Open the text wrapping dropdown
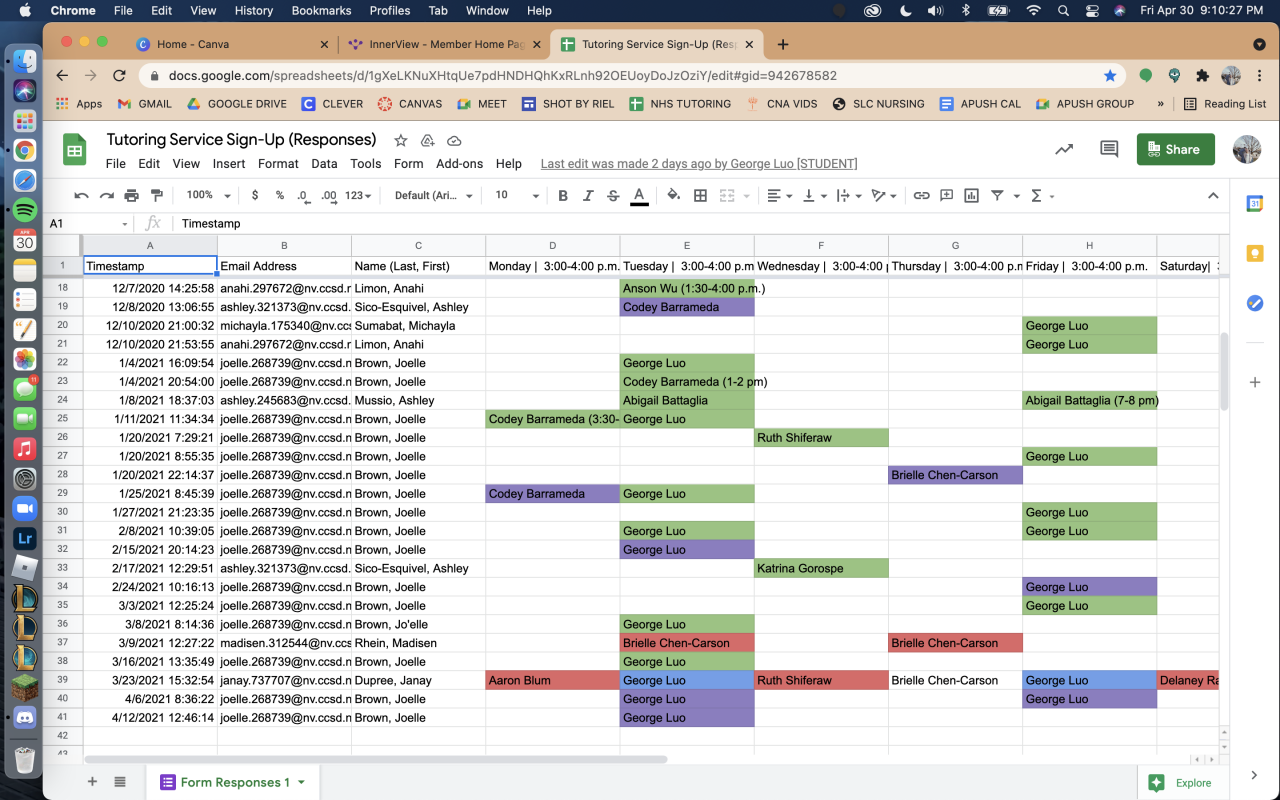Image resolution: width=1280 pixels, height=800 pixels. [848, 195]
